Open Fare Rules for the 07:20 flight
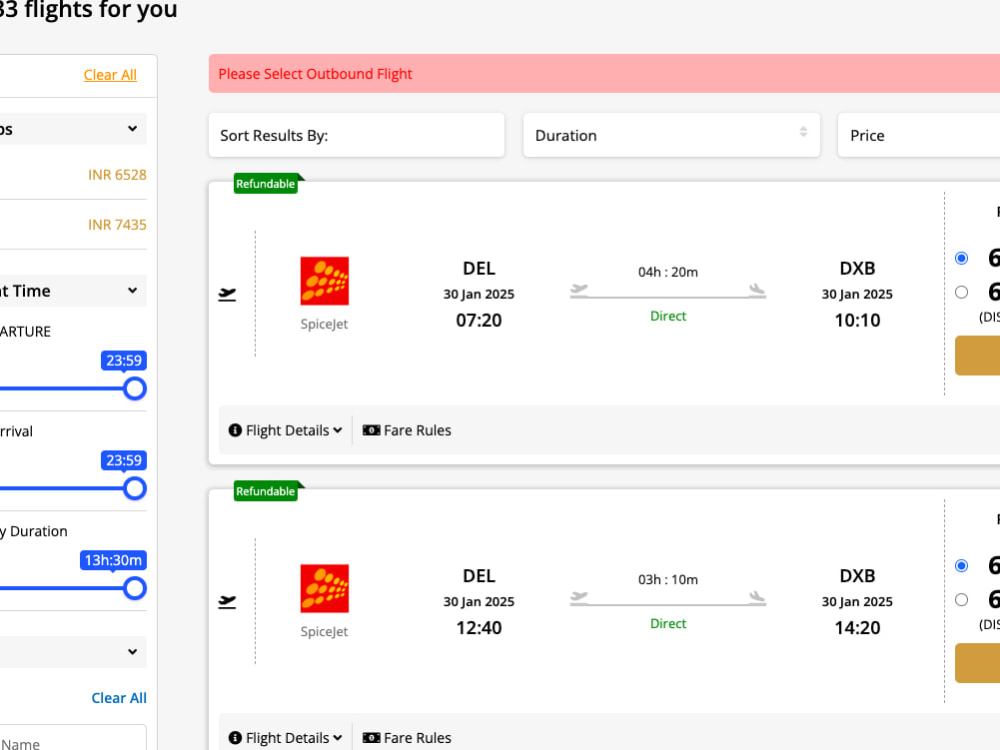 click(407, 430)
